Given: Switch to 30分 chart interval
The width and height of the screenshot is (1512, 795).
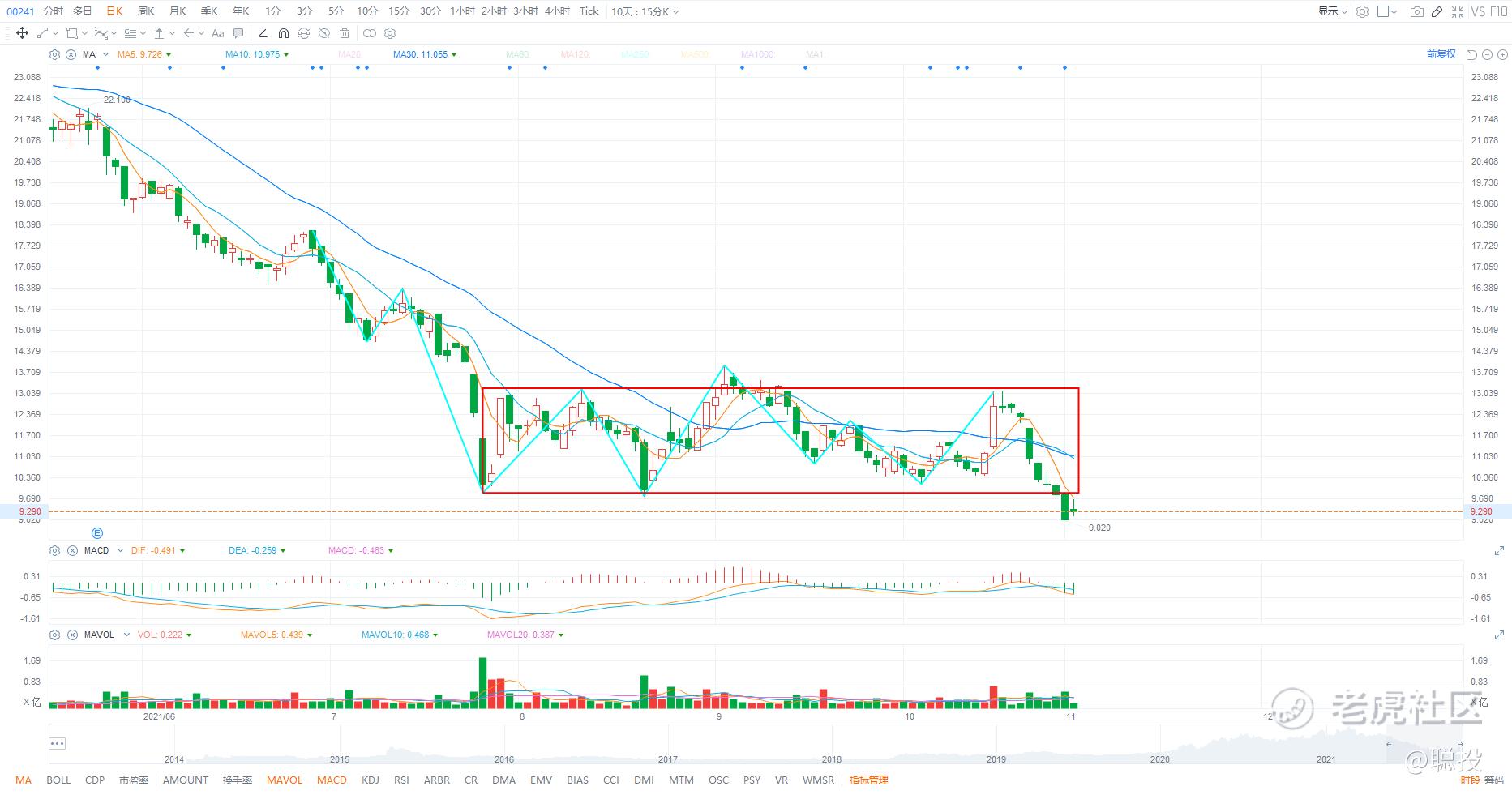Looking at the screenshot, I should pyautogui.click(x=430, y=11).
